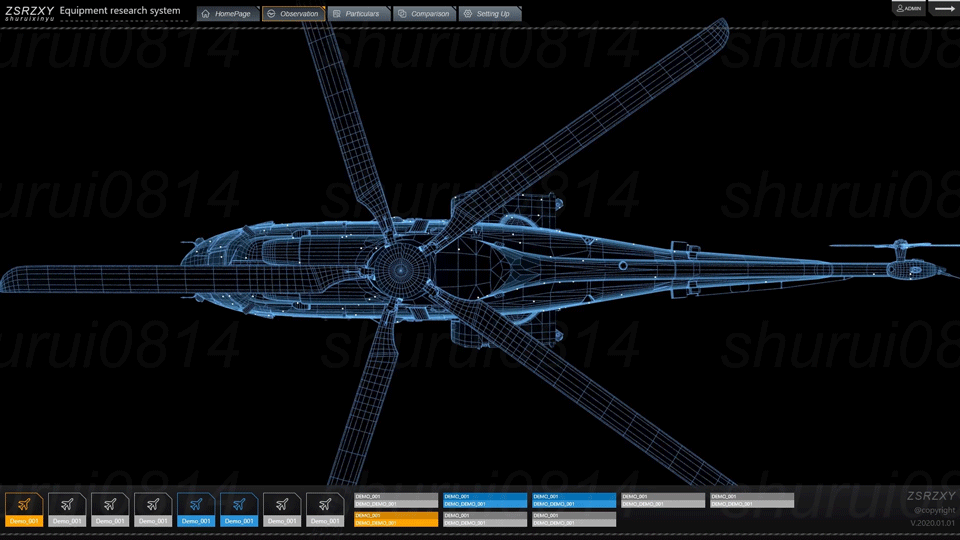Go to the Comparison tab

click(424, 13)
